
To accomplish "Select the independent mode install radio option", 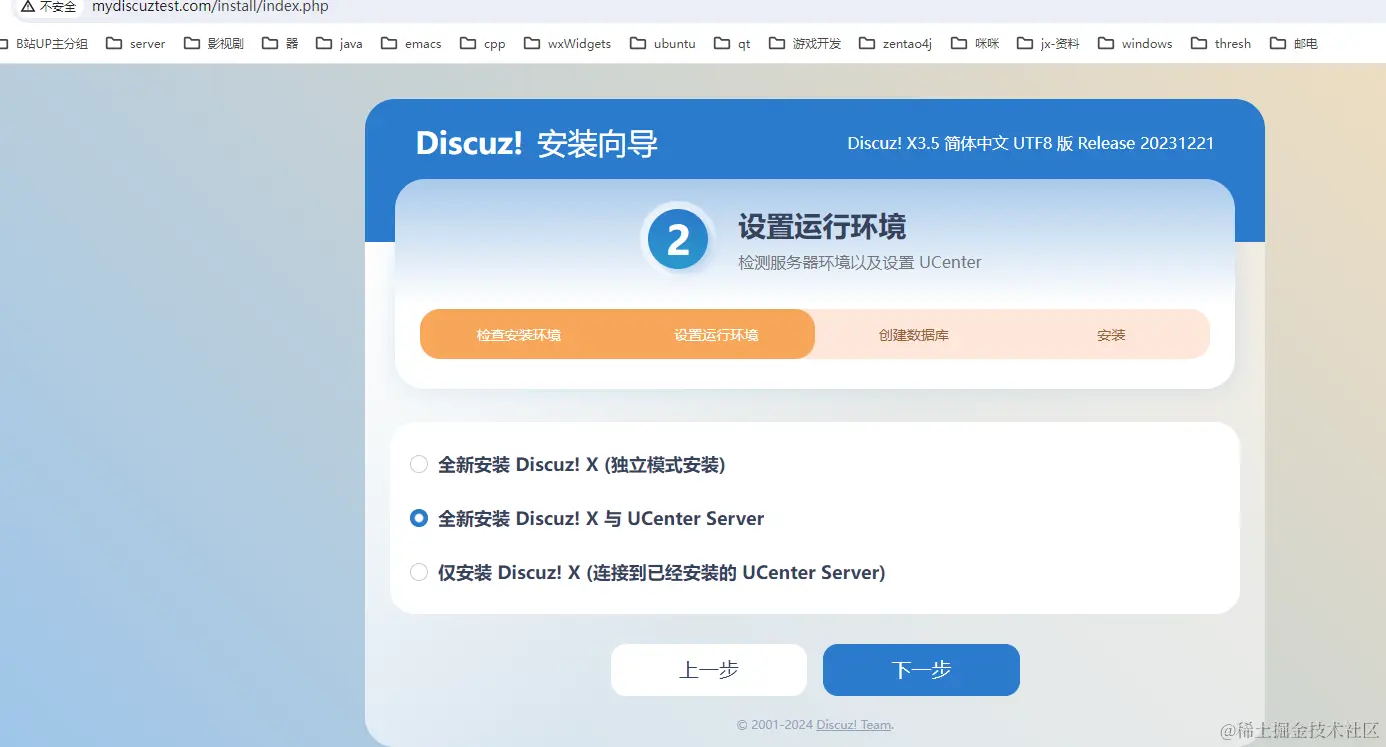I will coord(419,464).
